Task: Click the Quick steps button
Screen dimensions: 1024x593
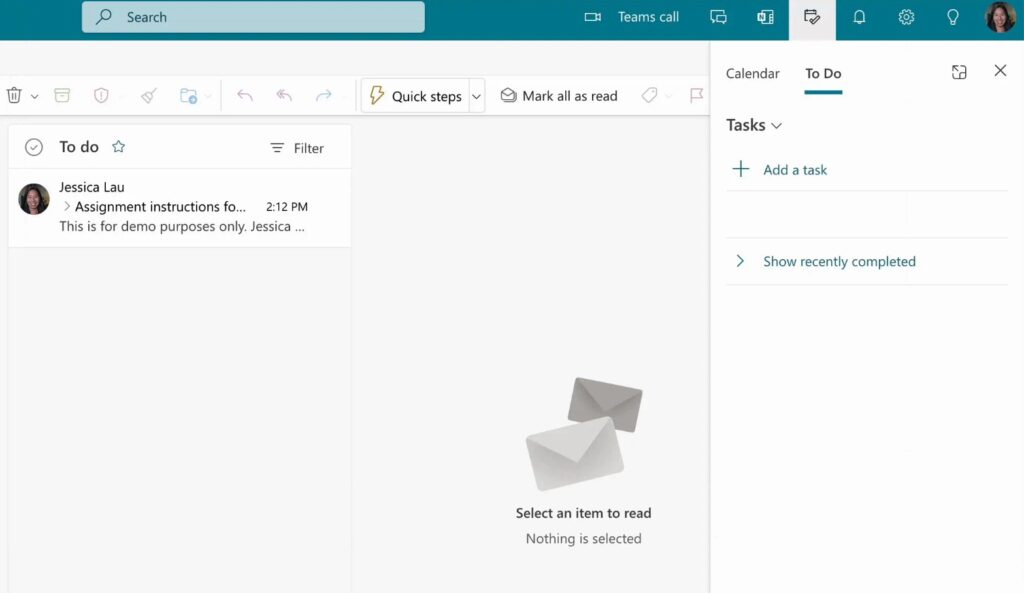Action: pyautogui.click(x=415, y=96)
